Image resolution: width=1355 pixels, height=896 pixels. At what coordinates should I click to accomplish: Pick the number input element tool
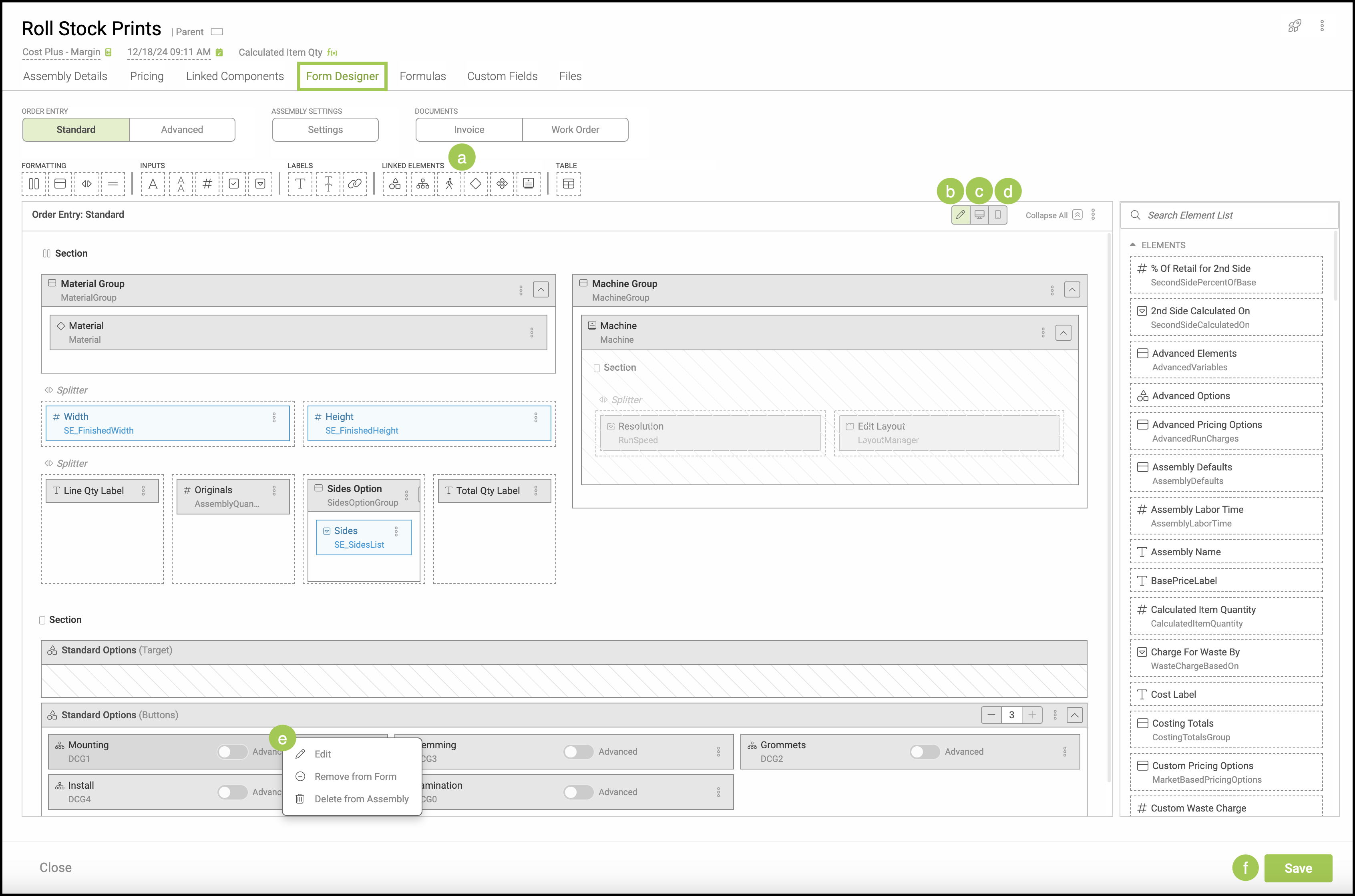pyautogui.click(x=207, y=184)
